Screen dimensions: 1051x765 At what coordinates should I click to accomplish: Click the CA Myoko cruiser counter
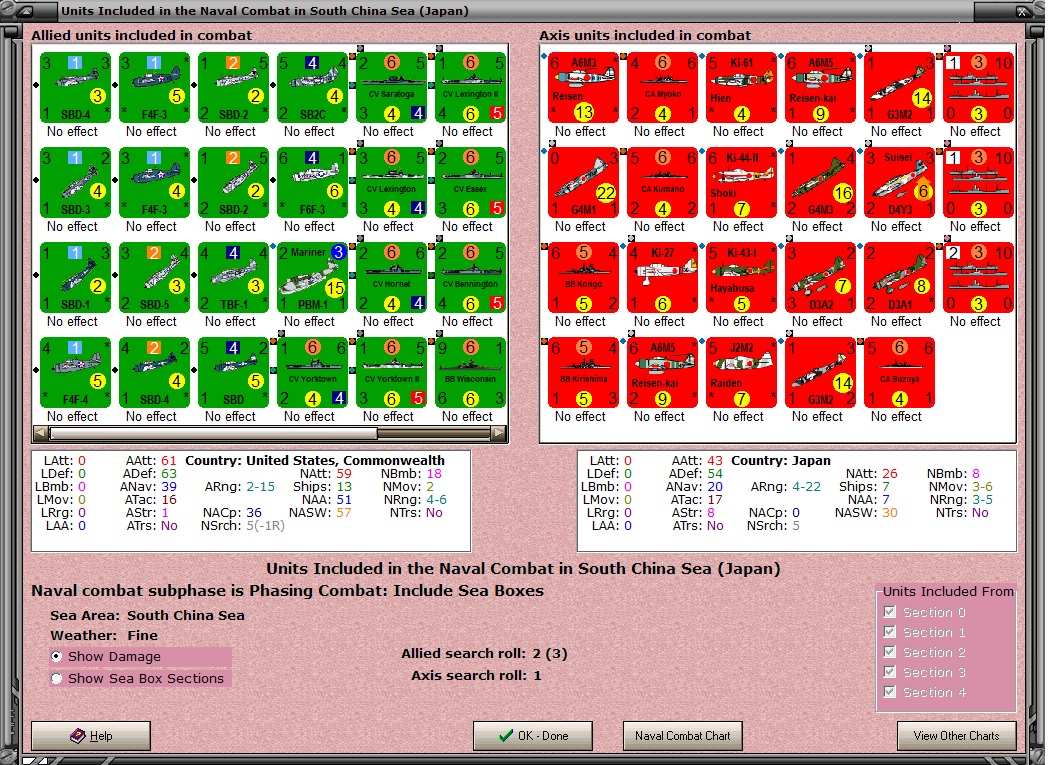662,88
